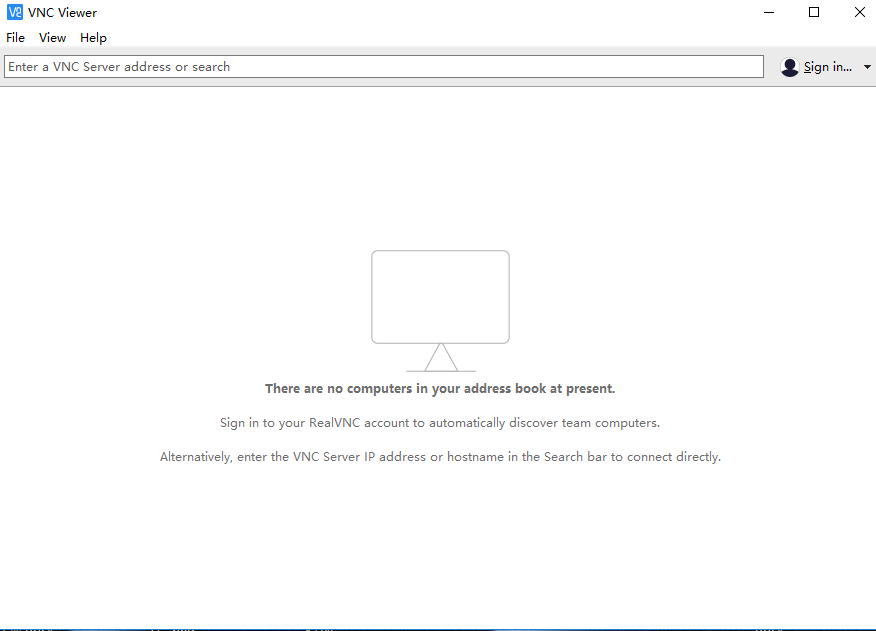Focus the VNC Server address search field
This screenshot has width=876, height=631.
384,67
